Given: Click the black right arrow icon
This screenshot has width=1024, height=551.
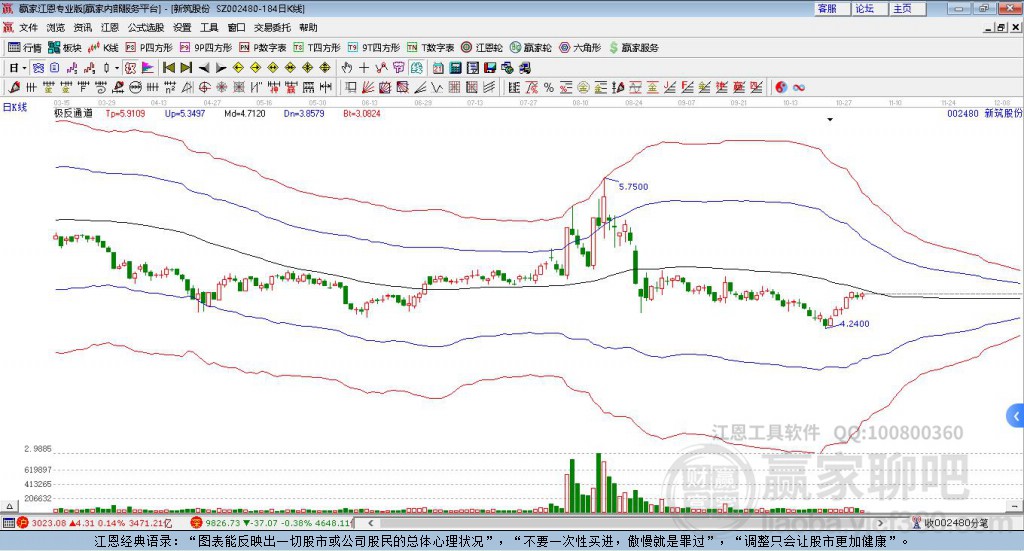Looking at the screenshot, I should [221, 68].
